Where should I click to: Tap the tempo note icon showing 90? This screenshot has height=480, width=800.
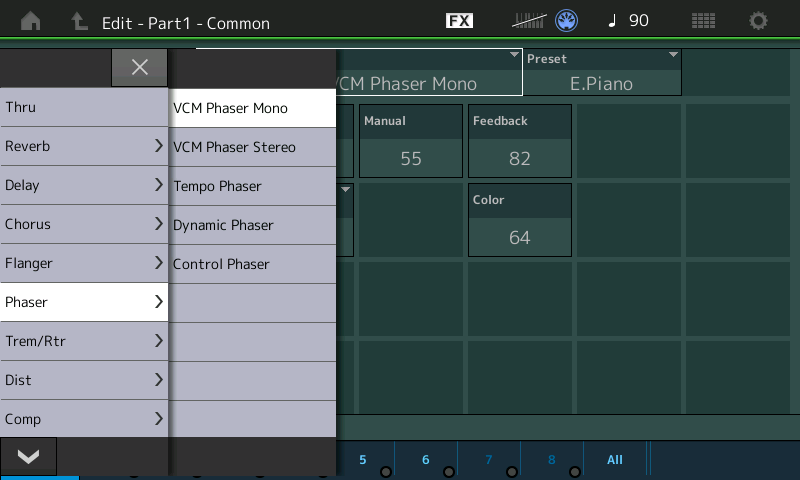click(628, 21)
